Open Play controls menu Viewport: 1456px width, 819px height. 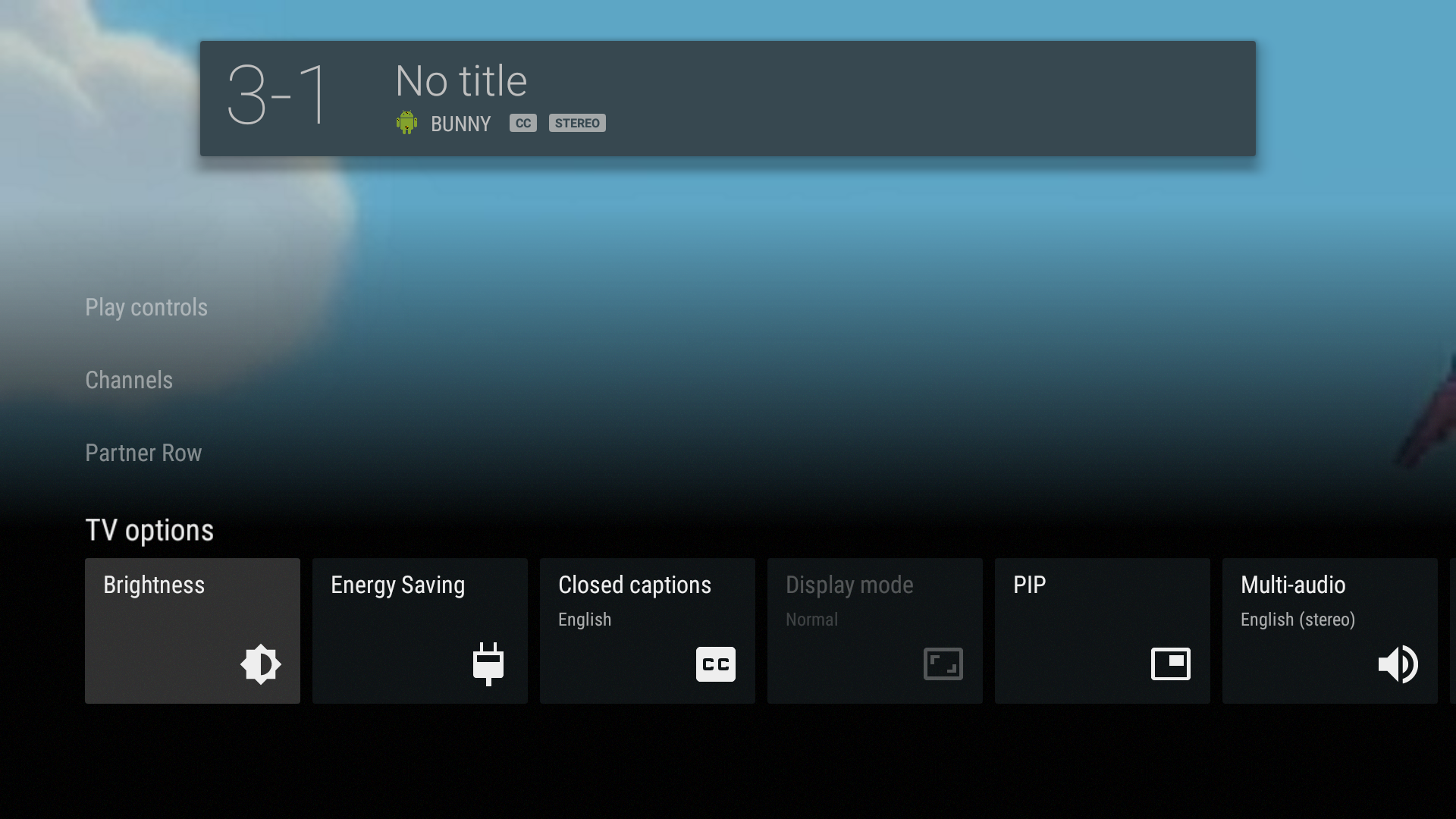click(146, 307)
